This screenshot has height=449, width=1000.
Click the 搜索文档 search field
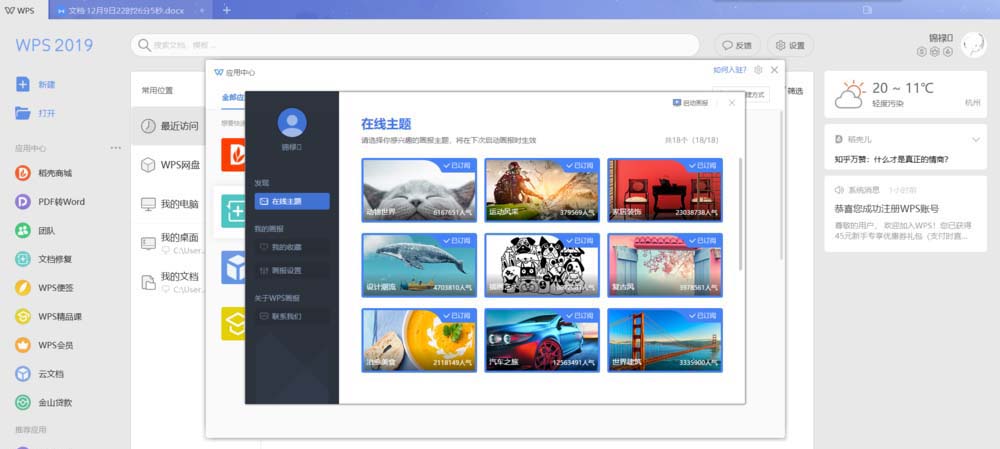[415, 45]
